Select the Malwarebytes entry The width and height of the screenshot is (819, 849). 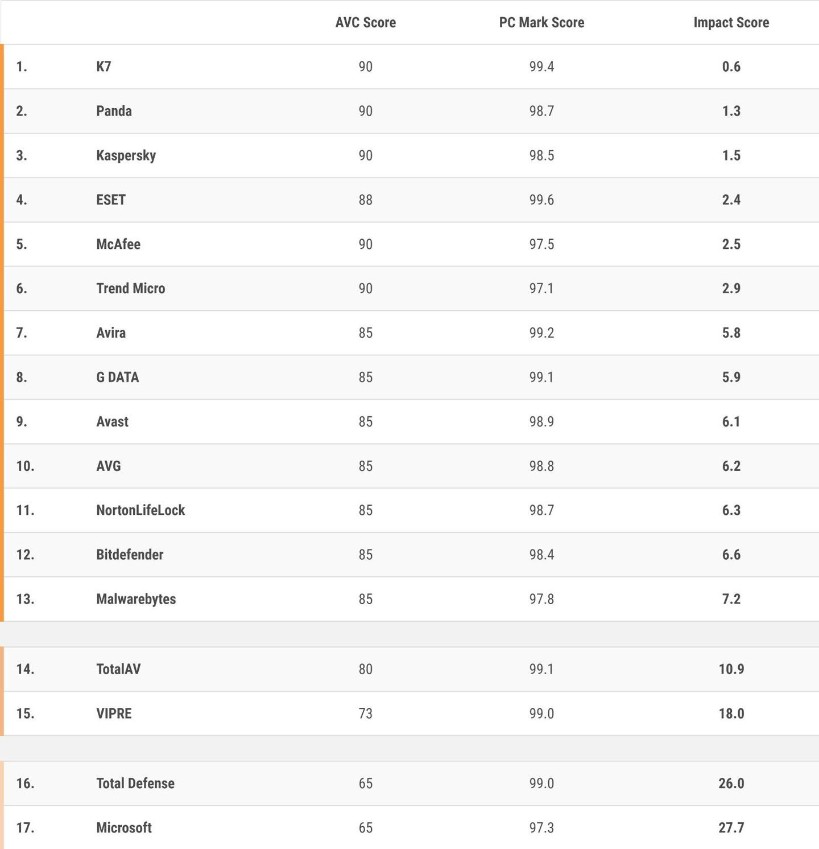point(136,599)
